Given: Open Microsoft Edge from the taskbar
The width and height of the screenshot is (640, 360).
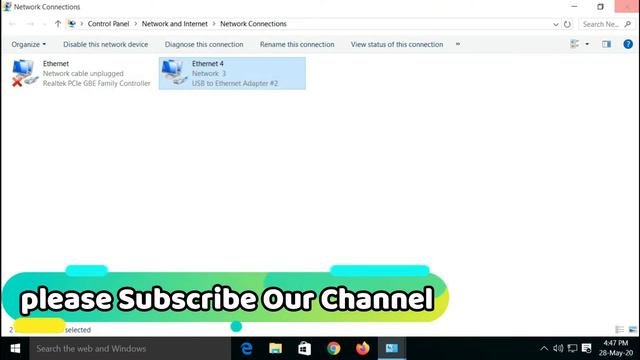Looking at the screenshot, I should (247, 349).
